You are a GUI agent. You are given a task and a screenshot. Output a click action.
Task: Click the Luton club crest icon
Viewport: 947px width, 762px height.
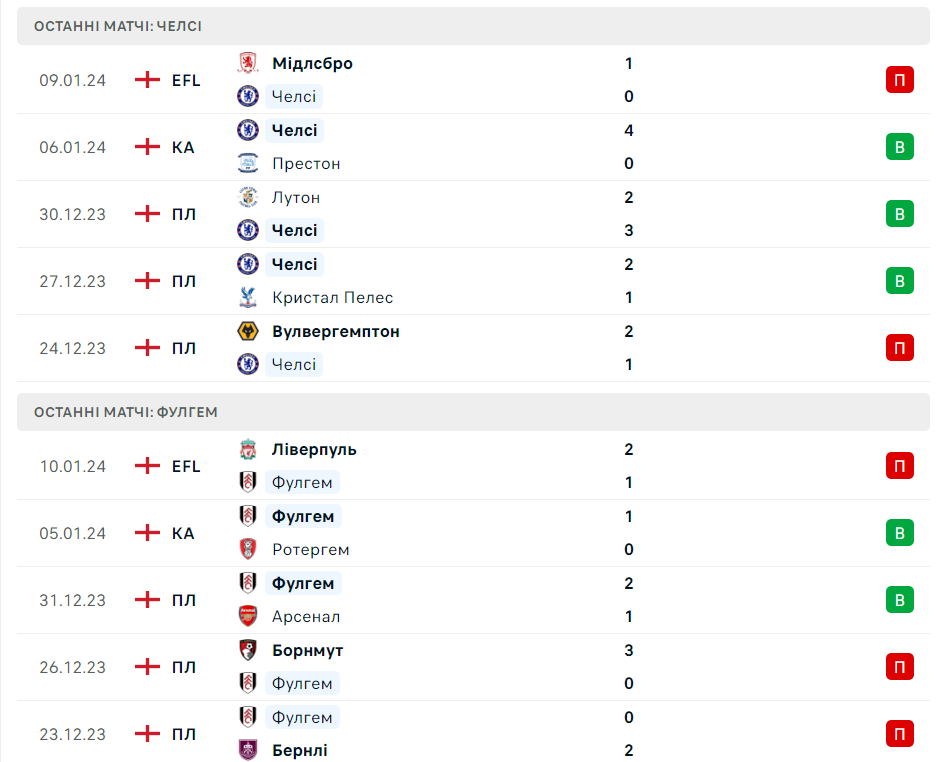[248, 197]
